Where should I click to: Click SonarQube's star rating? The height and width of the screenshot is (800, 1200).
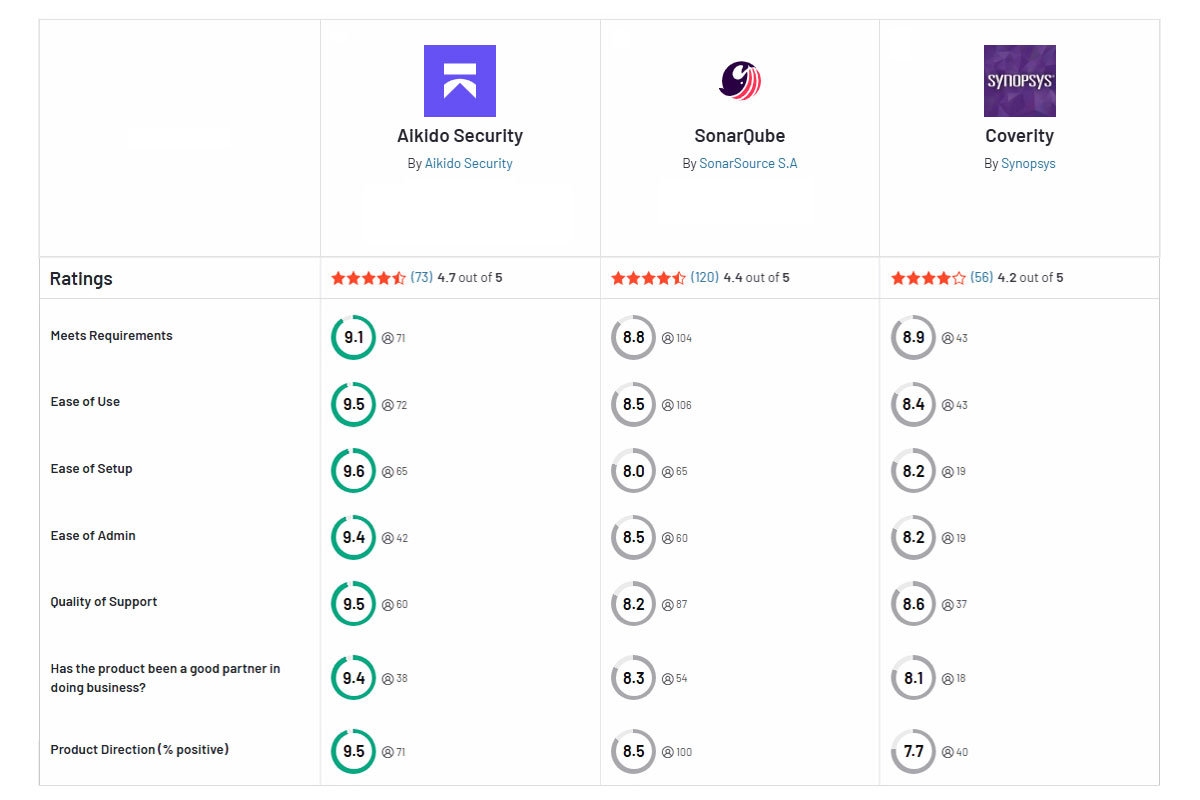pos(649,278)
